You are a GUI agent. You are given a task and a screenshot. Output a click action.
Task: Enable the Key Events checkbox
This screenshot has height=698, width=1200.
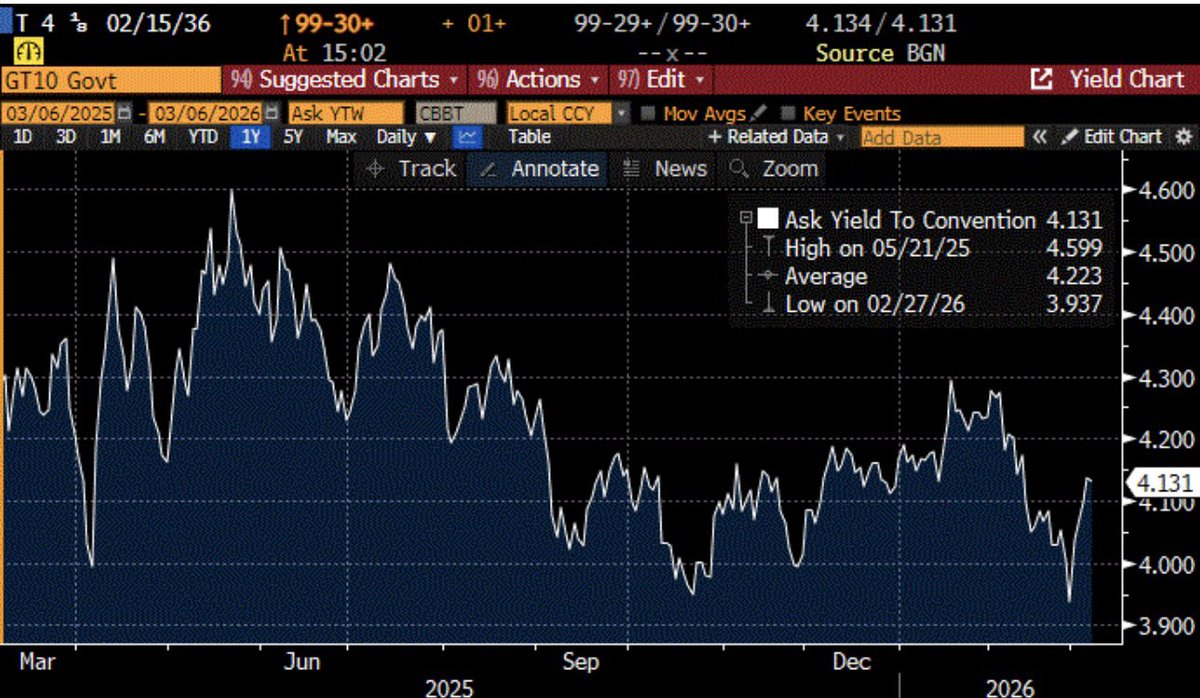tap(789, 114)
